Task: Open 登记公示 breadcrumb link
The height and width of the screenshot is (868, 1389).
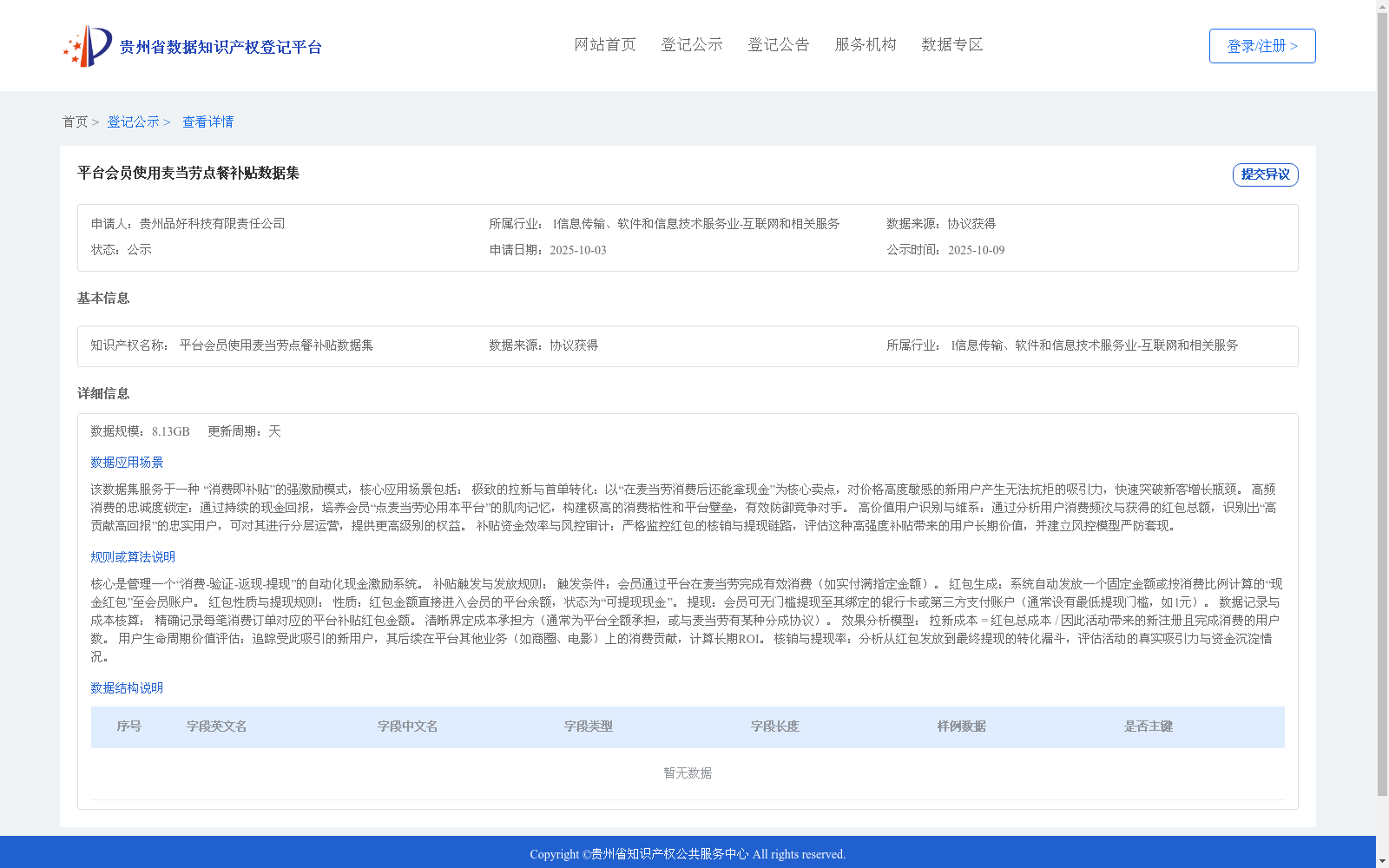Action: click(x=133, y=122)
